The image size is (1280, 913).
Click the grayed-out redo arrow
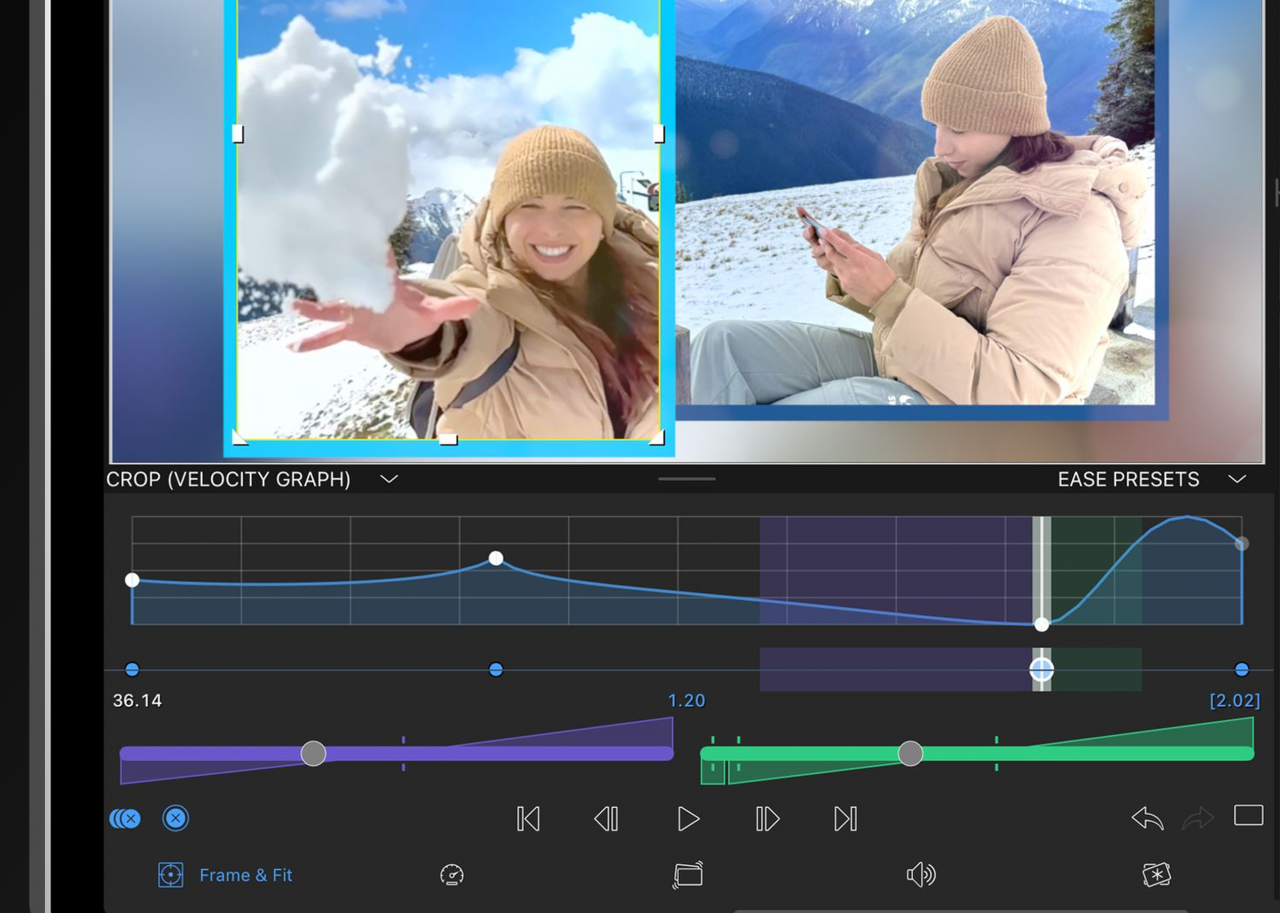[x=1196, y=819]
